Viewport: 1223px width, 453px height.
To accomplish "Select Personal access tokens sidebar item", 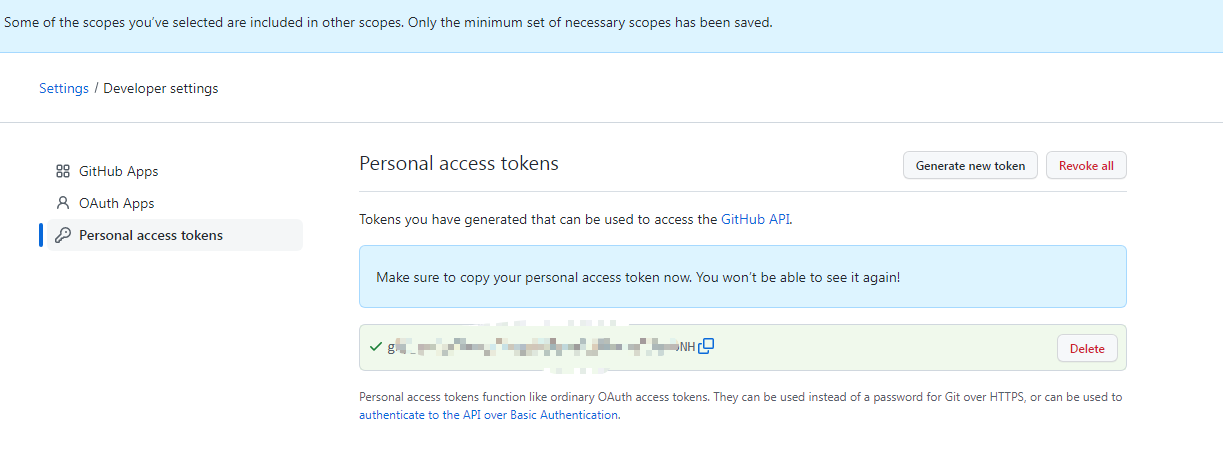I will pyautogui.click(x=150, y=235).
